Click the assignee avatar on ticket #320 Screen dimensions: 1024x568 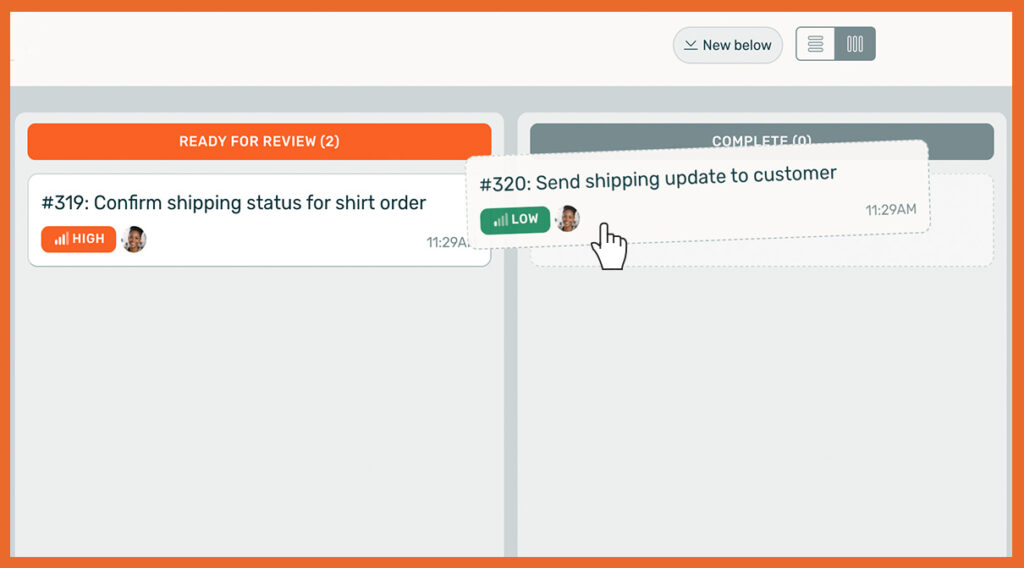click(568, 218)
